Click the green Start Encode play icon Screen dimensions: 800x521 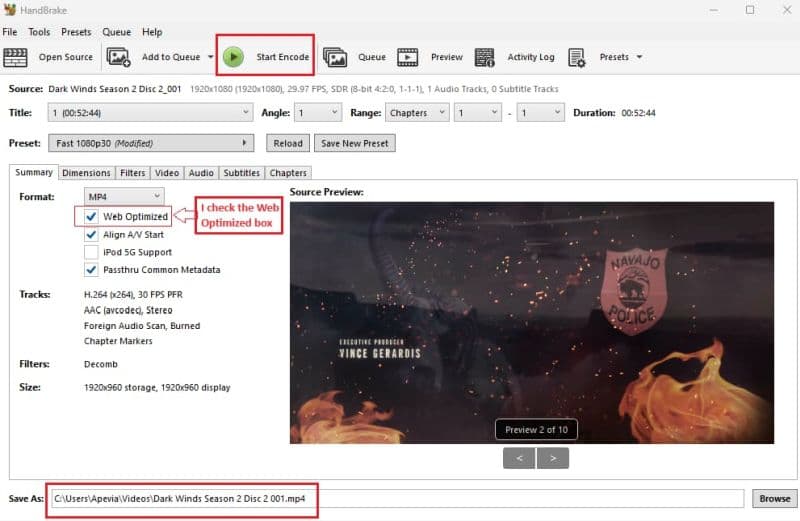coord(234,57)
